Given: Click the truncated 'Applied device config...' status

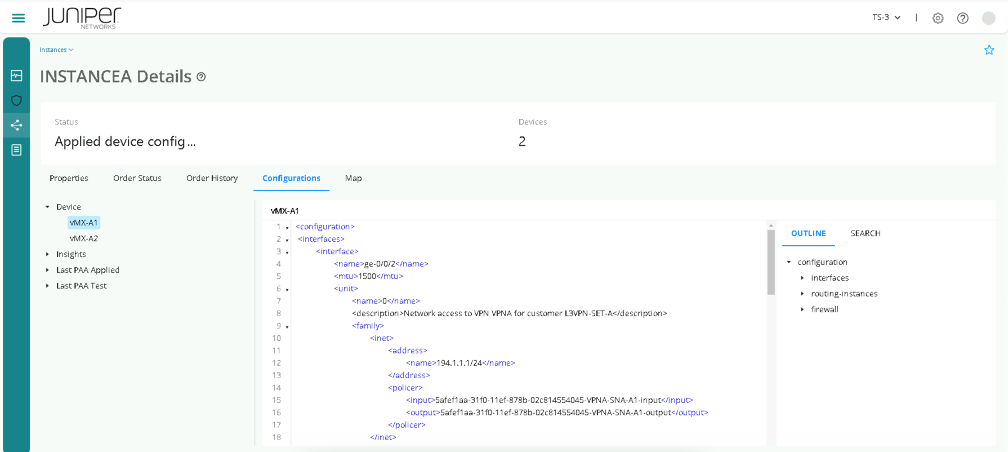Looking at the screenshot, I should [125, 142].
